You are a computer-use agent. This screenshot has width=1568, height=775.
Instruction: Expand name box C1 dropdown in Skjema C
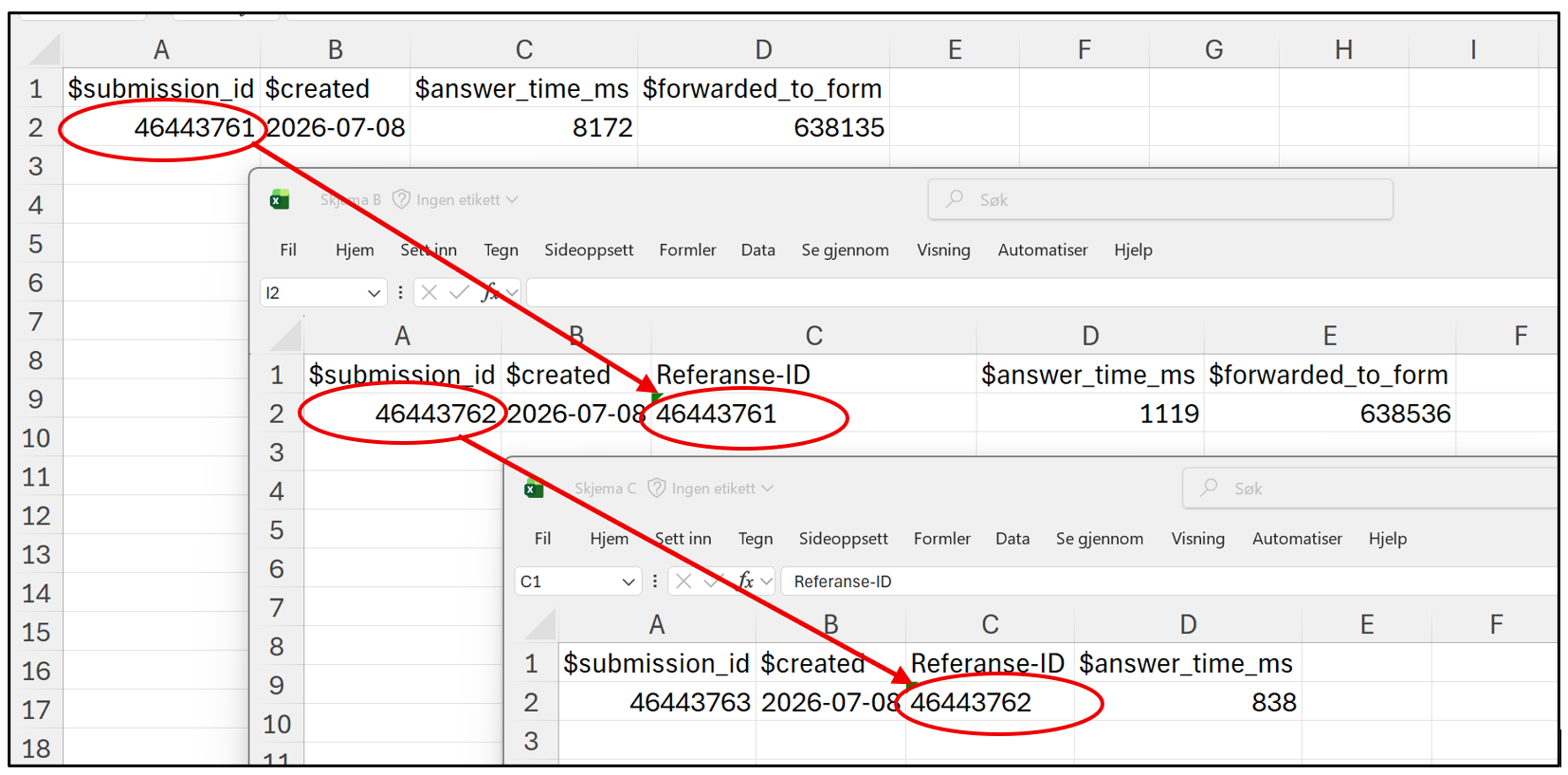tap(628, 581)
